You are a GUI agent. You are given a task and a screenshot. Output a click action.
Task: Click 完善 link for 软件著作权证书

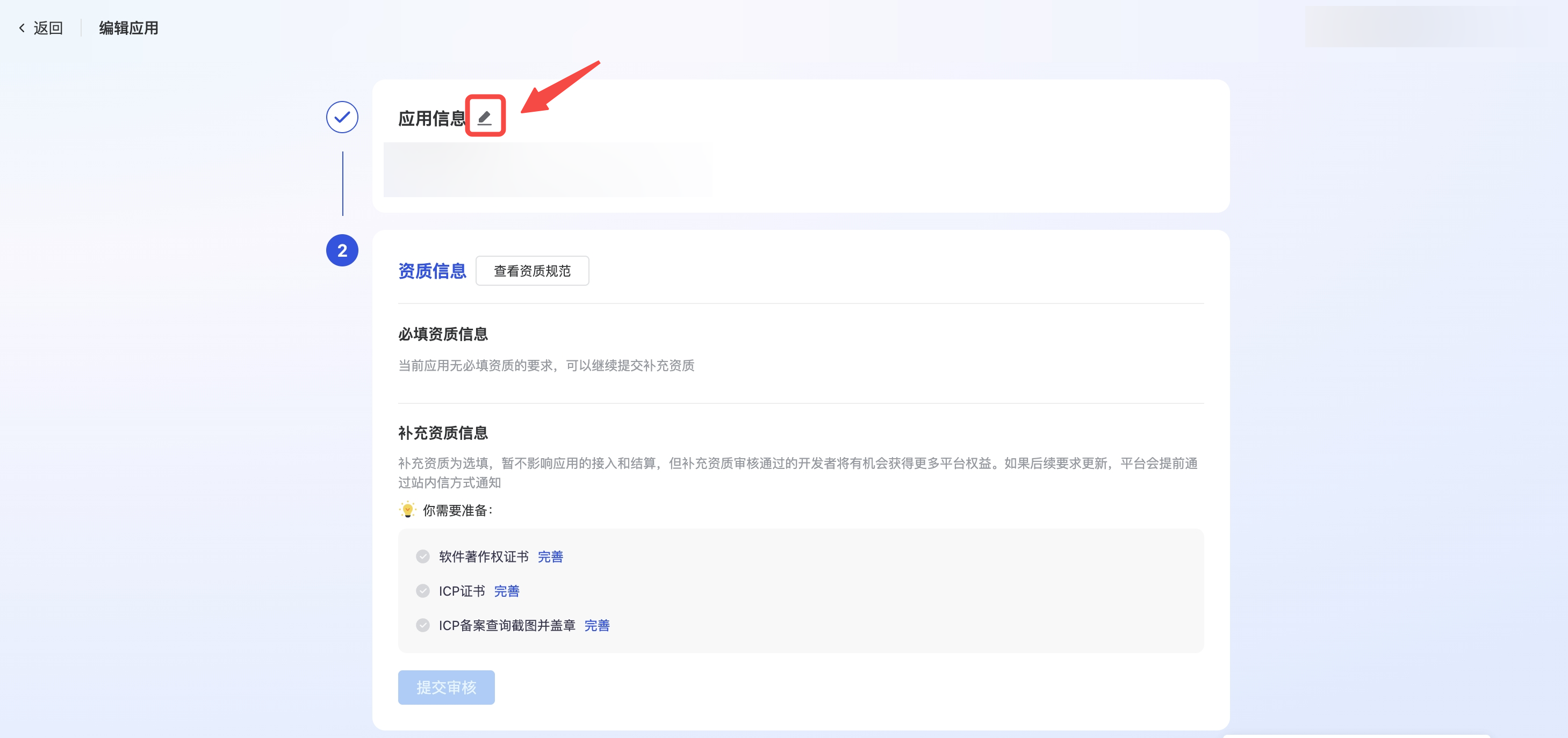click(x=550, y=556)
